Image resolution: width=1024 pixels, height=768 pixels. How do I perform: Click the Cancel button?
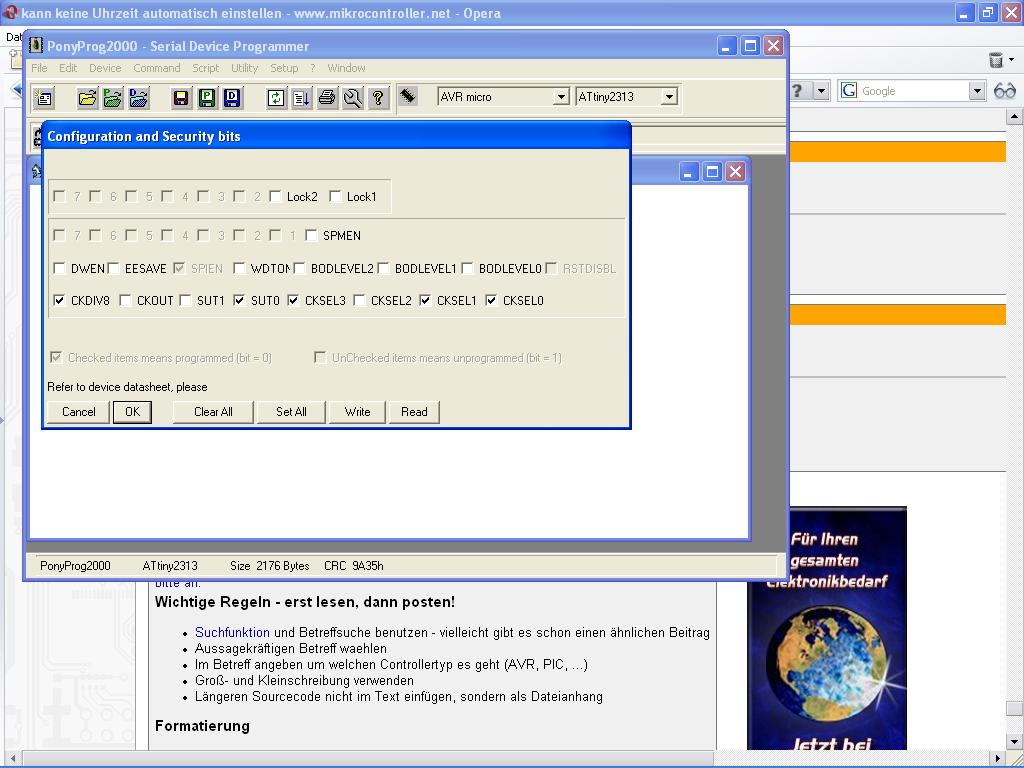coord(78,411)
